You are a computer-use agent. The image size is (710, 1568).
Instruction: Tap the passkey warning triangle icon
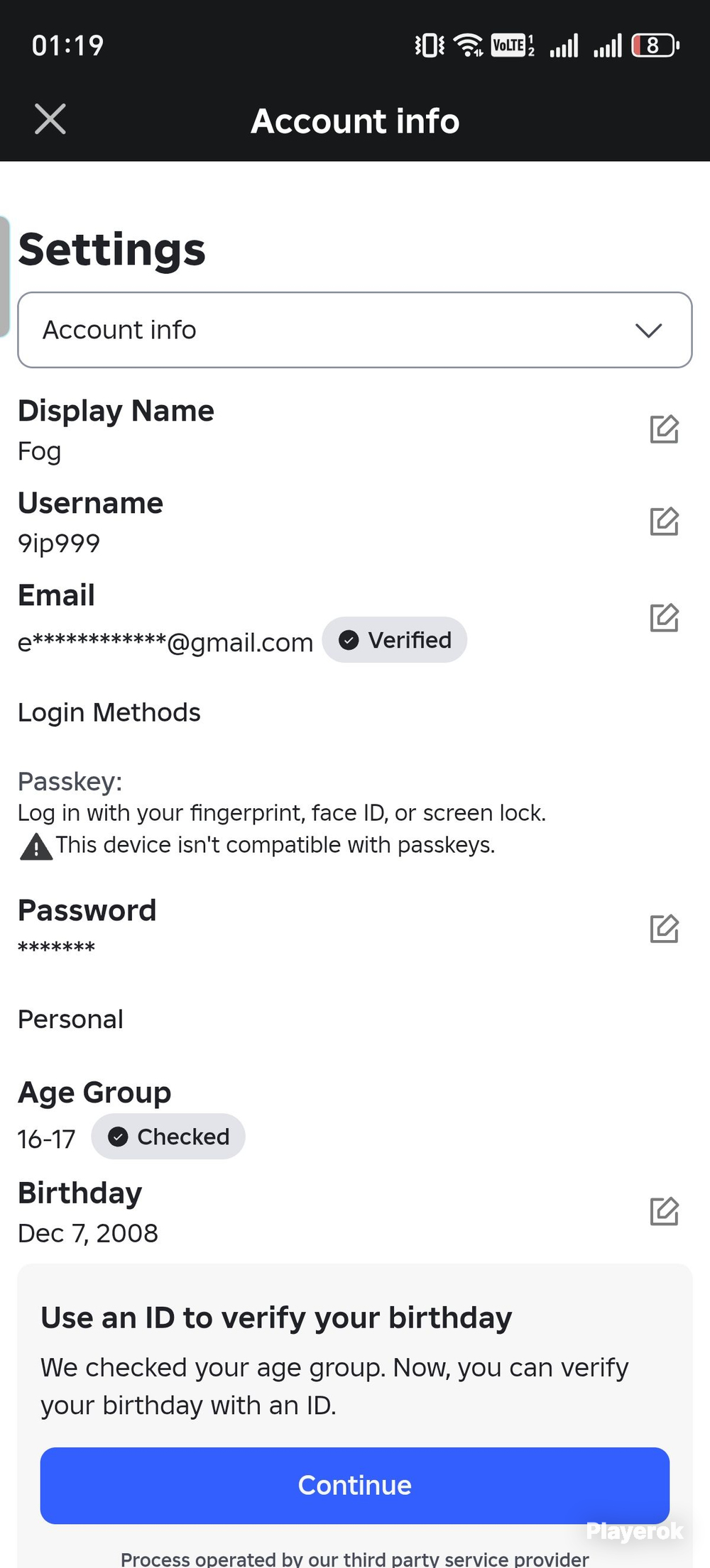[x=36, y=846]
